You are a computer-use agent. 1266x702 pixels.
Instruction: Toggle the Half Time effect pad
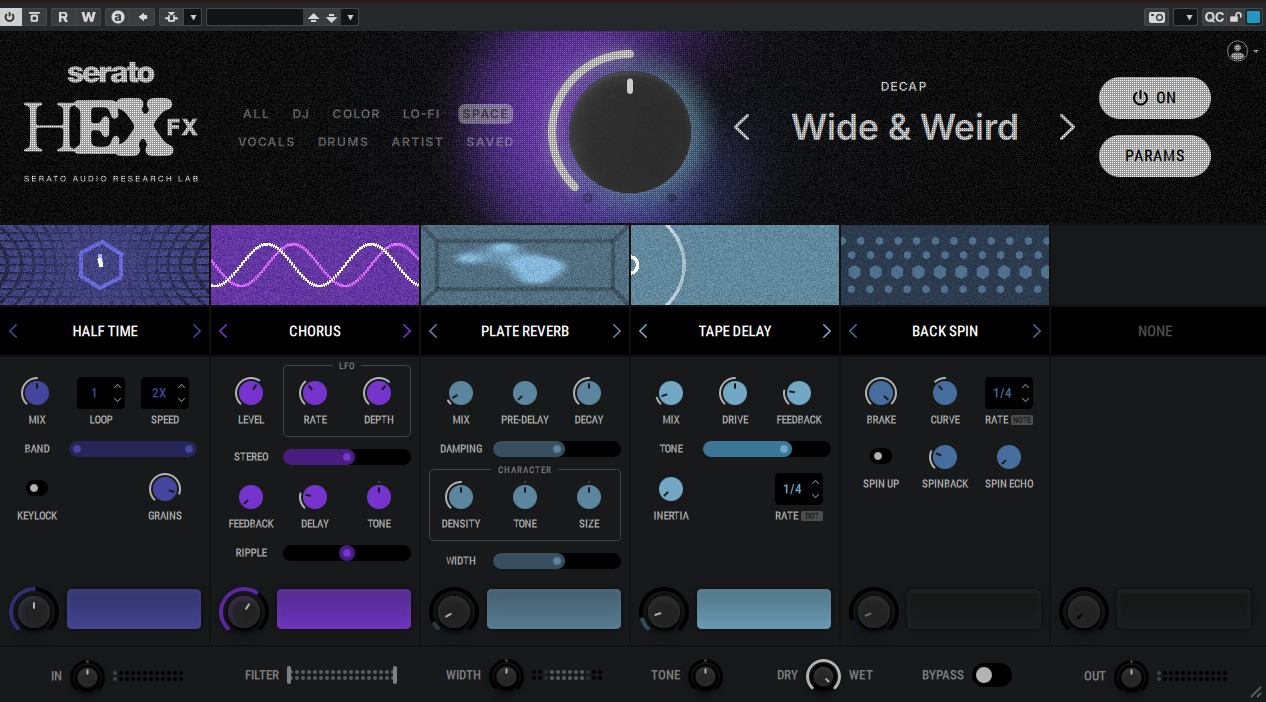134,609
